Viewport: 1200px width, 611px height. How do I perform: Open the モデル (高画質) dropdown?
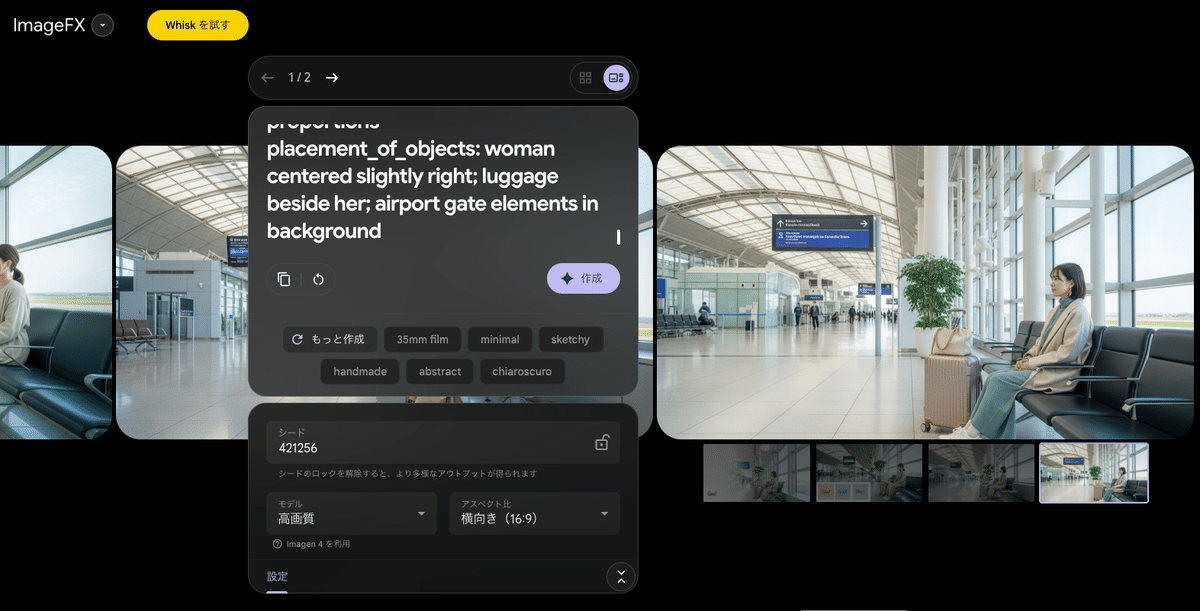[351, 513]
